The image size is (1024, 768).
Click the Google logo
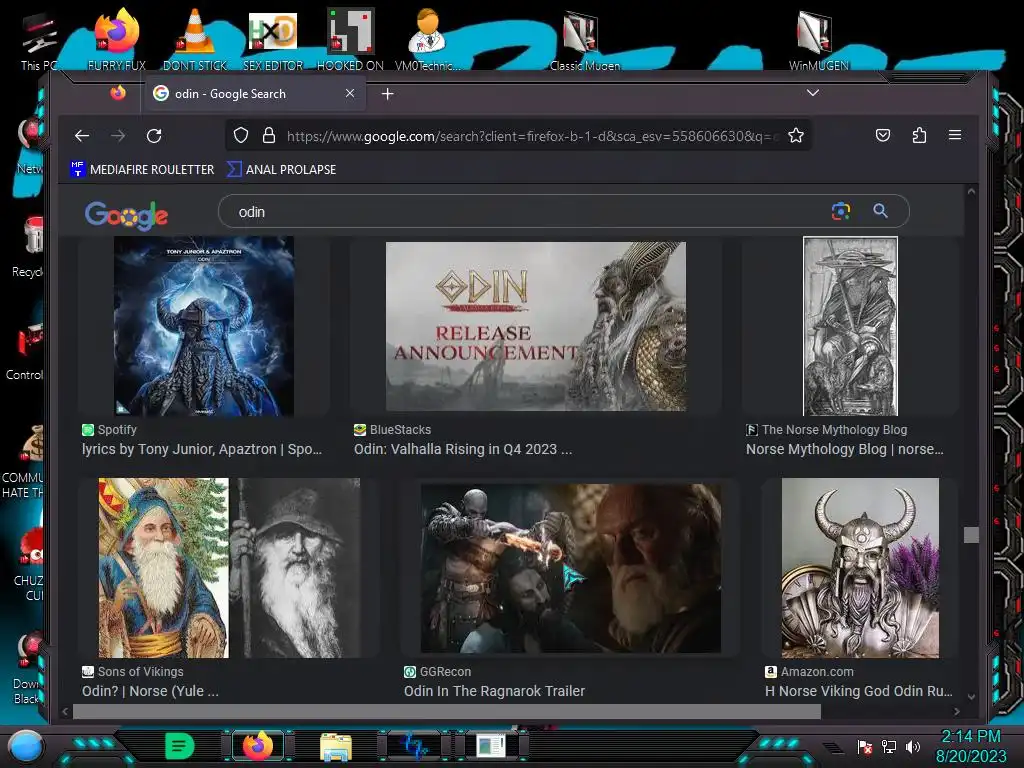point(127,215)
